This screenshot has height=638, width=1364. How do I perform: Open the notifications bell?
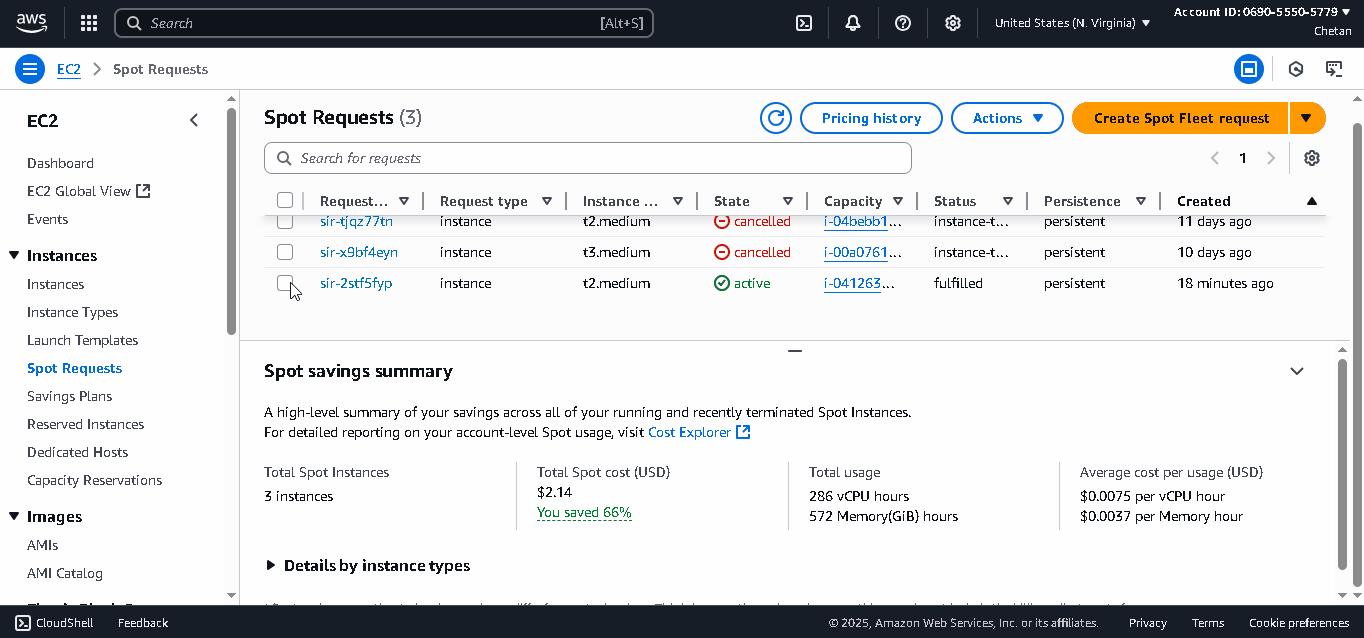pyautogui.click(x=853, y=23)
